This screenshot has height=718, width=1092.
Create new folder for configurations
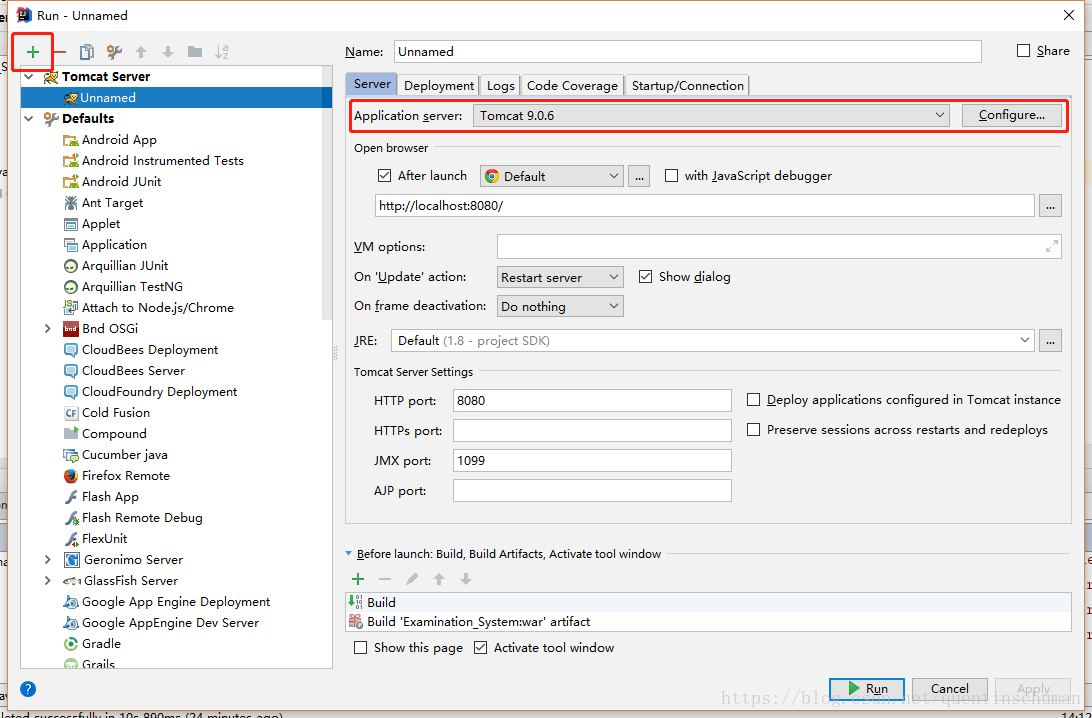[195, 52]
